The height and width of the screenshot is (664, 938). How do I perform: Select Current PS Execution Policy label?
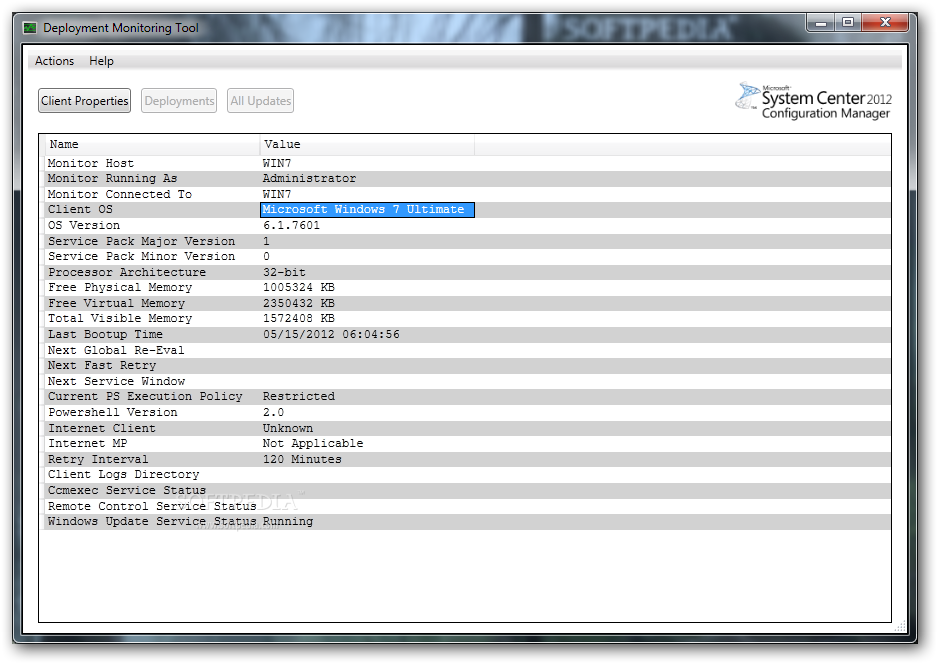pyautogui.click(x=145, y=397)
